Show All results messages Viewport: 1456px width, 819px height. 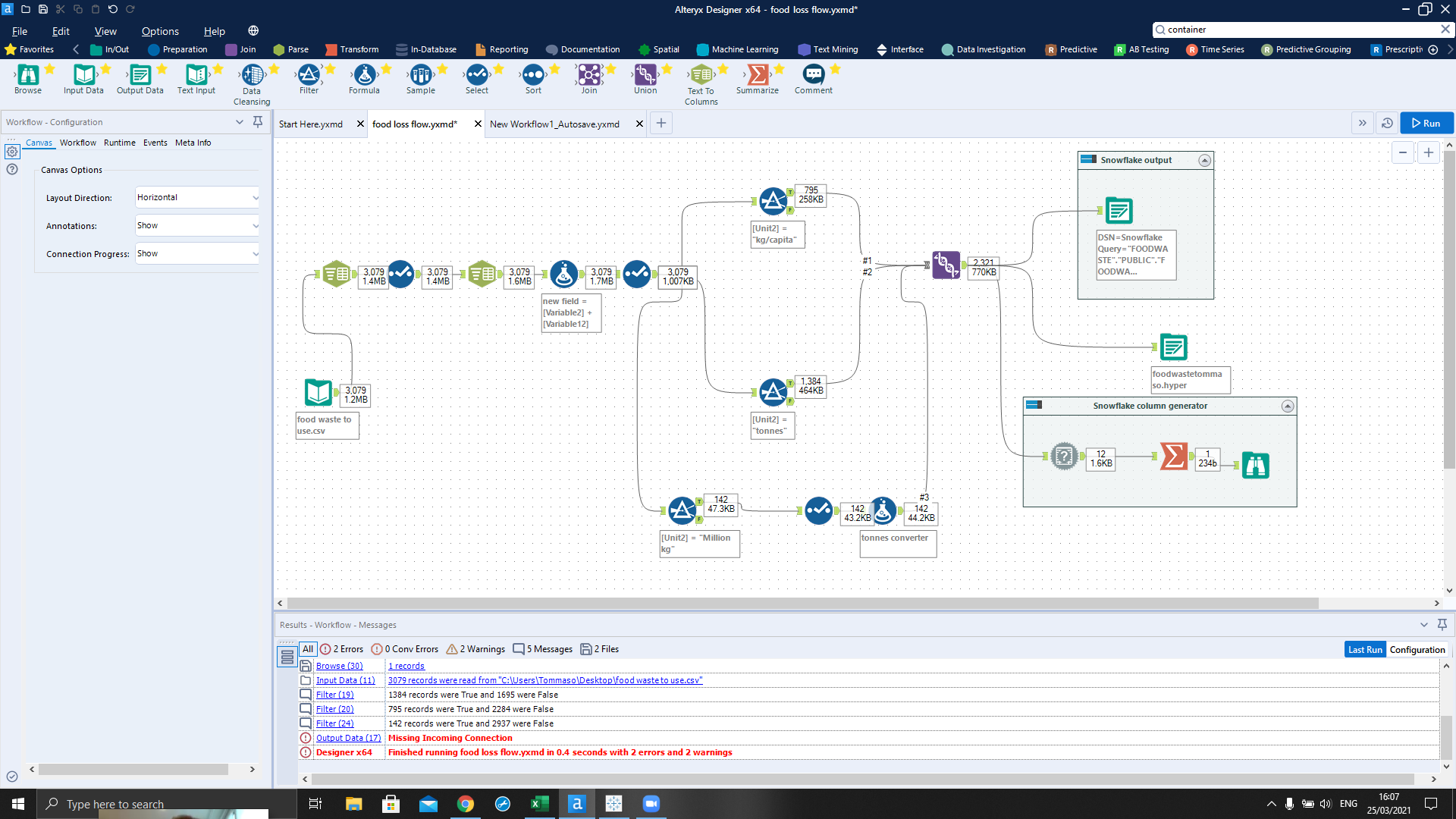307,649
